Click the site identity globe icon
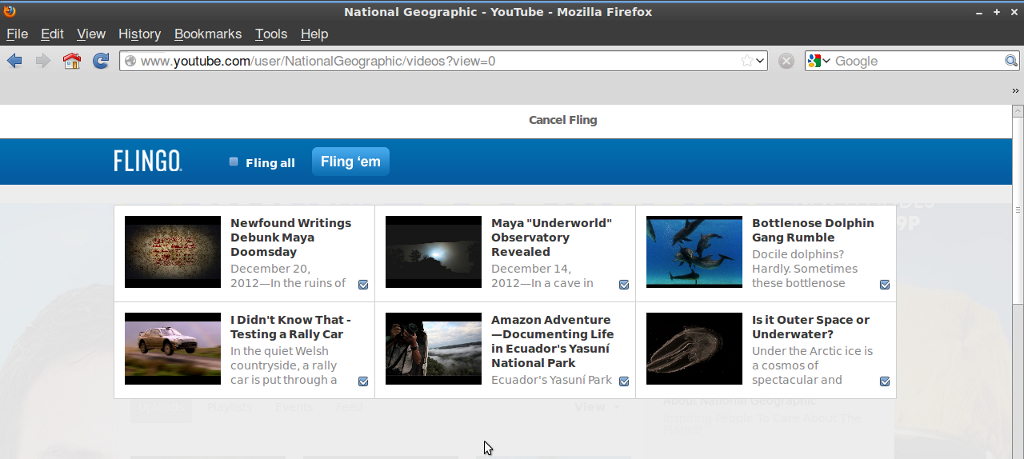Image resolution: width=1024 pixels, height=459 pixels. [x=130, y=61]
